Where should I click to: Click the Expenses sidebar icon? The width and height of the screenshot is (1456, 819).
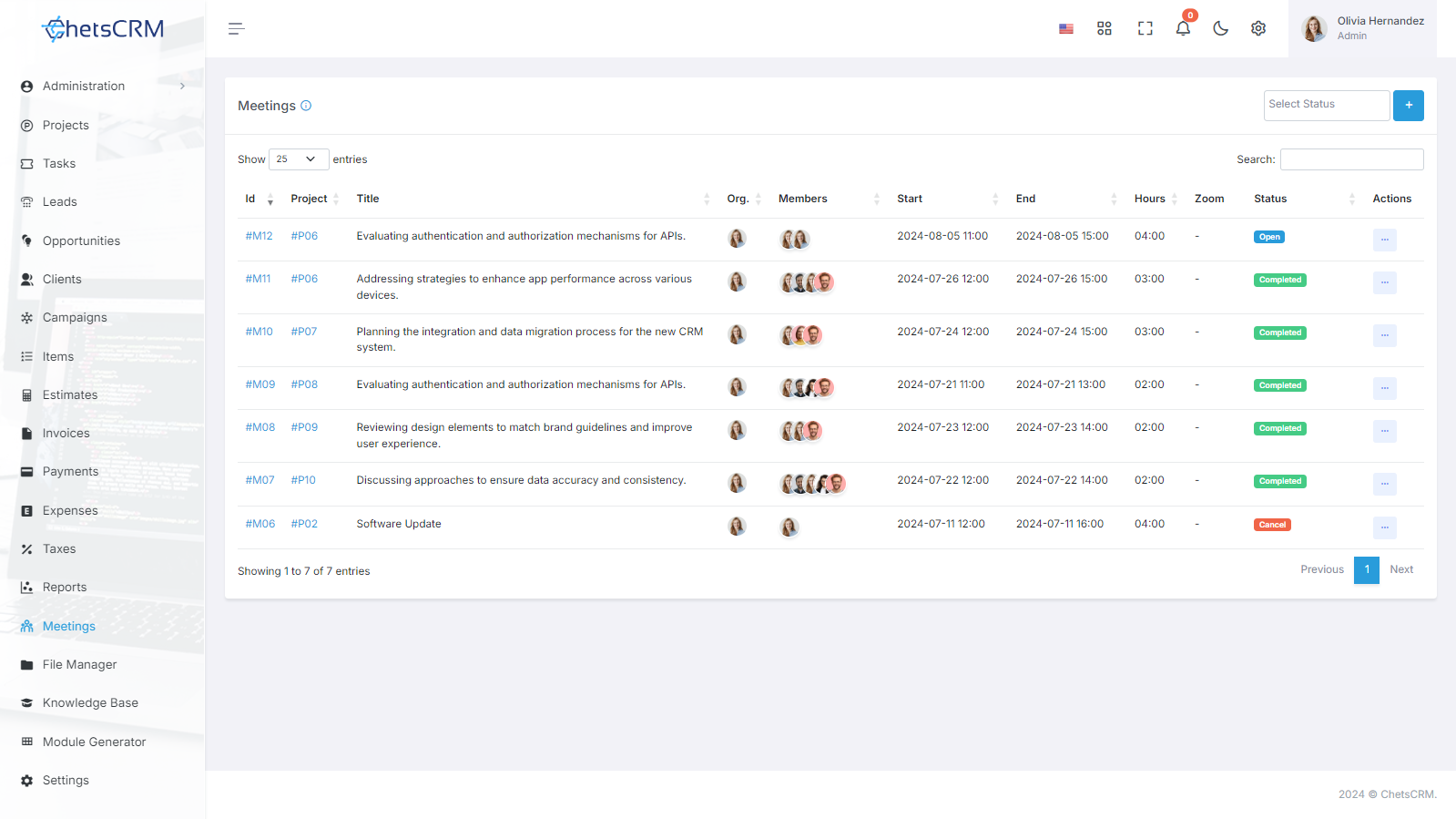[x=27, y=511]
